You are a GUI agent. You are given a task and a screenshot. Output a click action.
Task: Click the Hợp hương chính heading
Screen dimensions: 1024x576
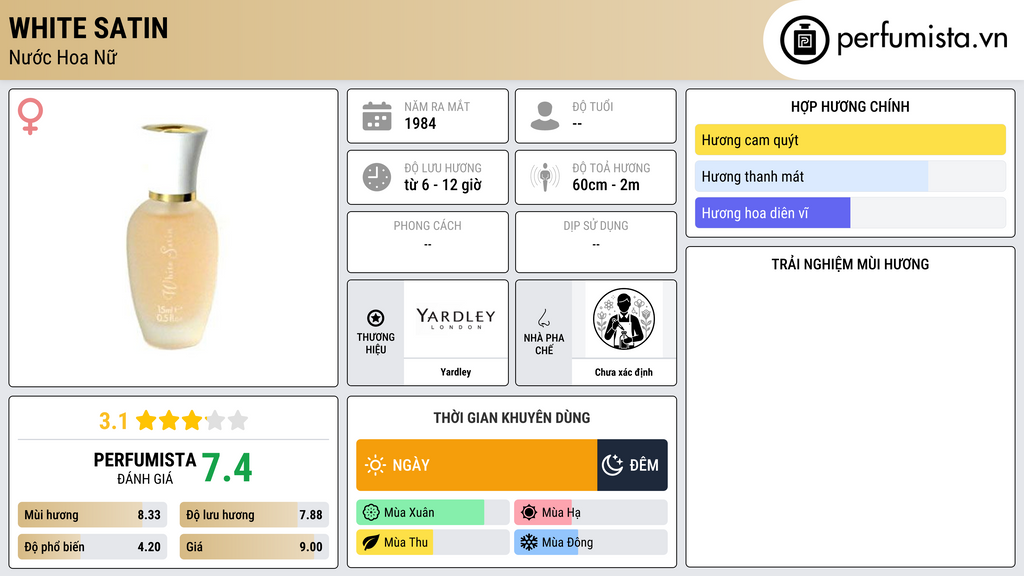(850, 106)
